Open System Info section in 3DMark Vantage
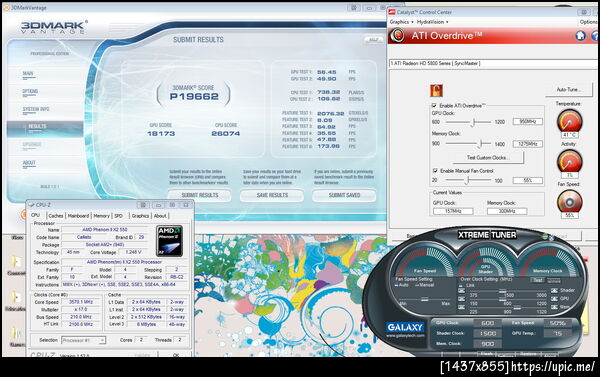Viewport: 600px width, 377px height. point(36,109)
